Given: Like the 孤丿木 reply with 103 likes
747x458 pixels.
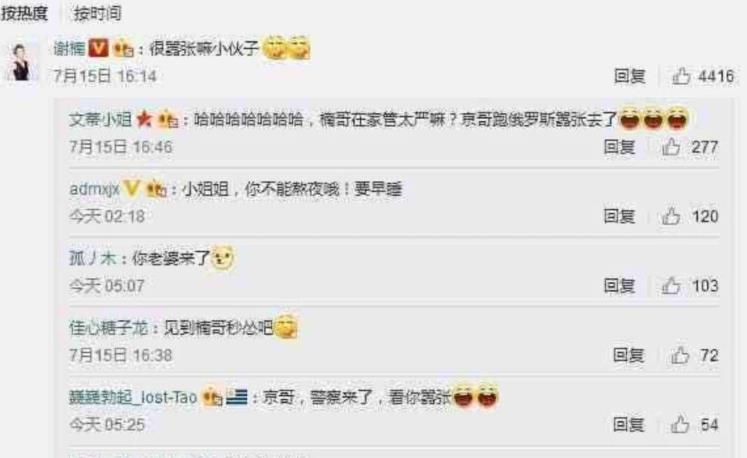Looking at the screenshot, I should pyautogui.click(x=671, y=286).
